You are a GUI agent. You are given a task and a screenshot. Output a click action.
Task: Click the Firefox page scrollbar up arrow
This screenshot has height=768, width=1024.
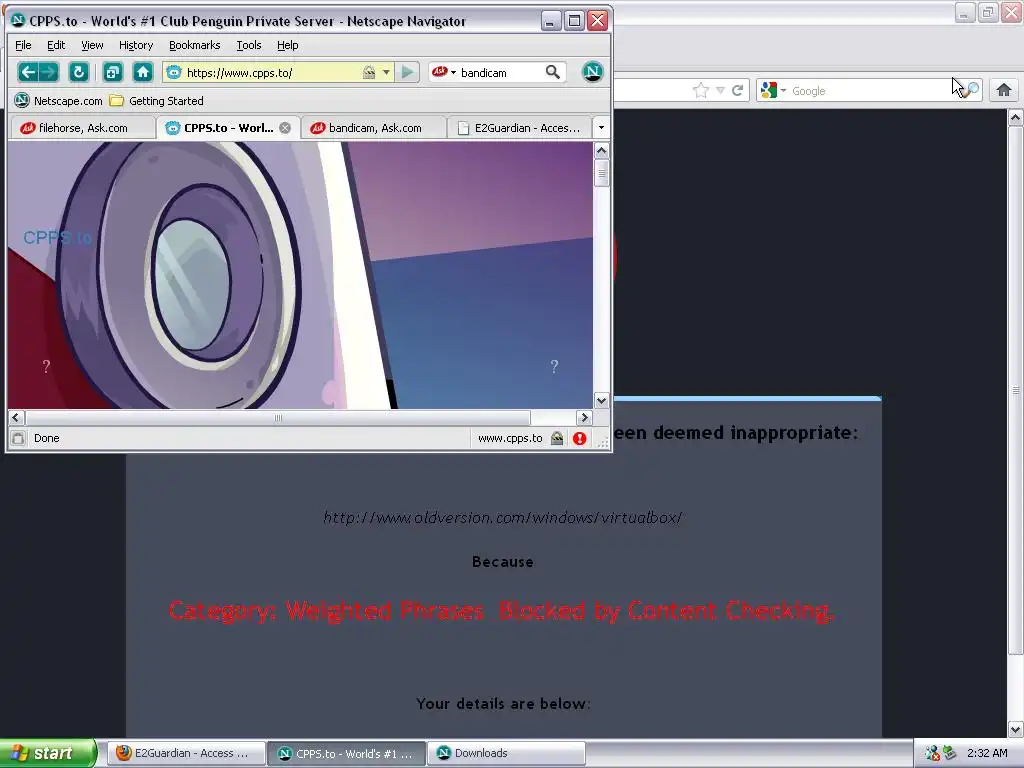click(1015, 118)
